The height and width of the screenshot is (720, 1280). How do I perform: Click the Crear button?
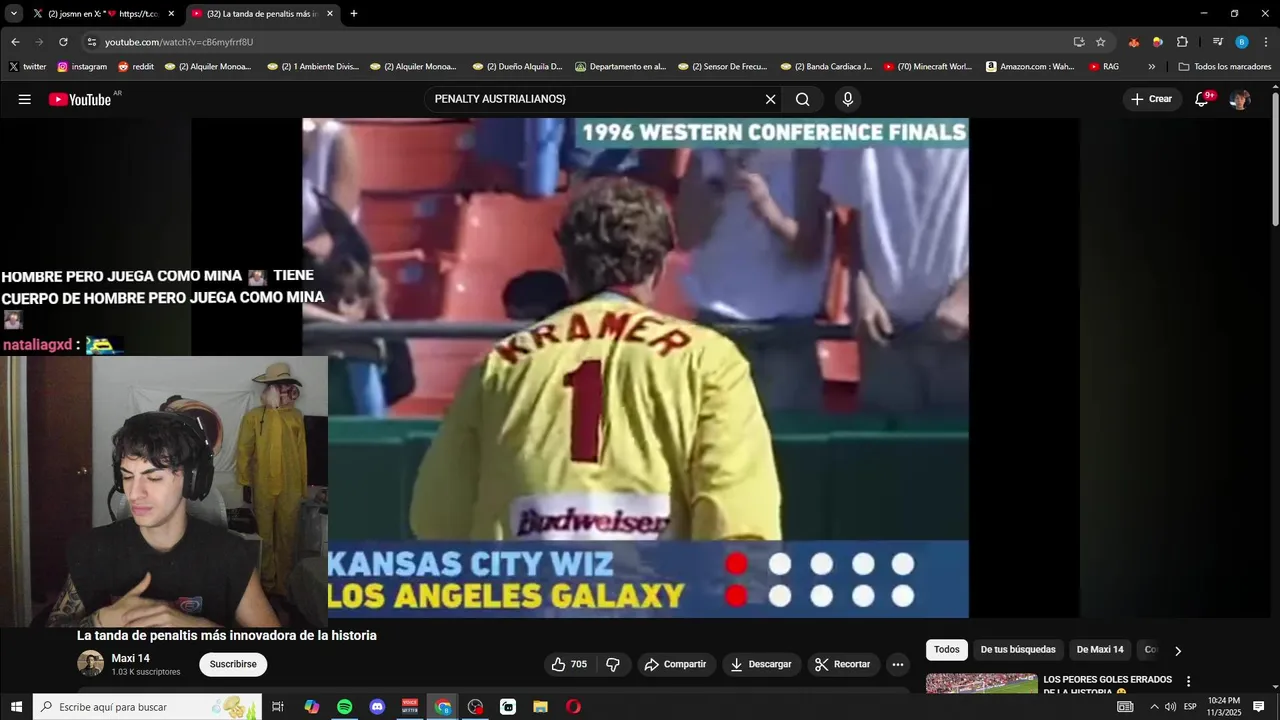tap(1151, 99)
